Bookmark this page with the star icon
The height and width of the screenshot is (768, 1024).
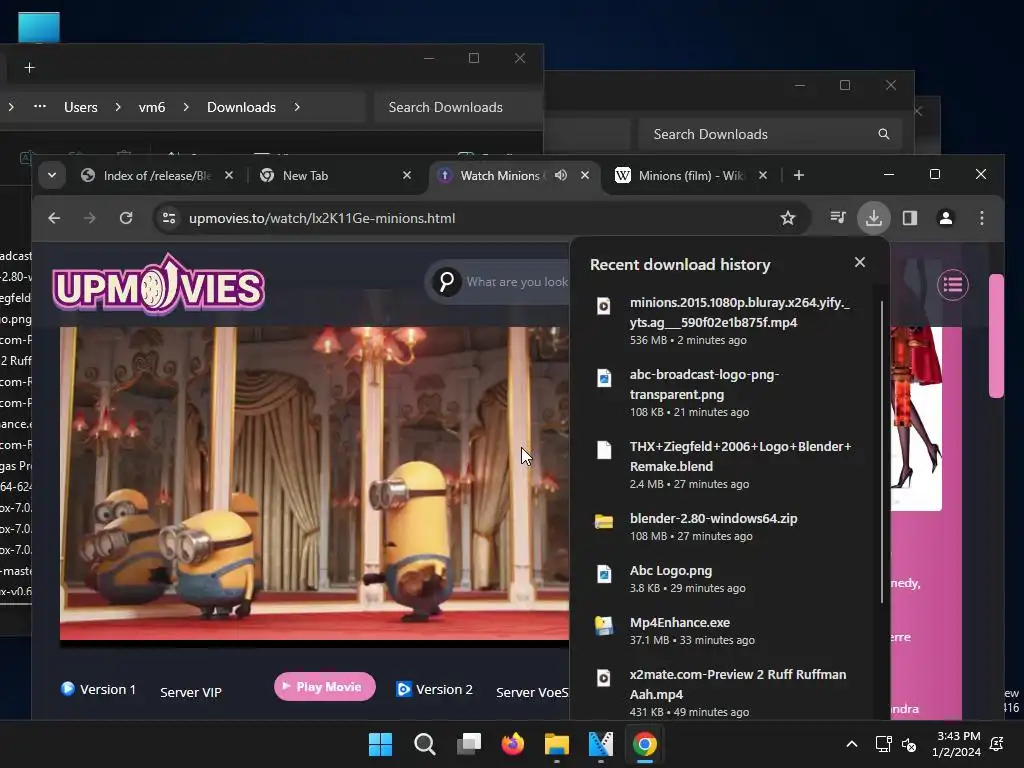tap(788, 218)
